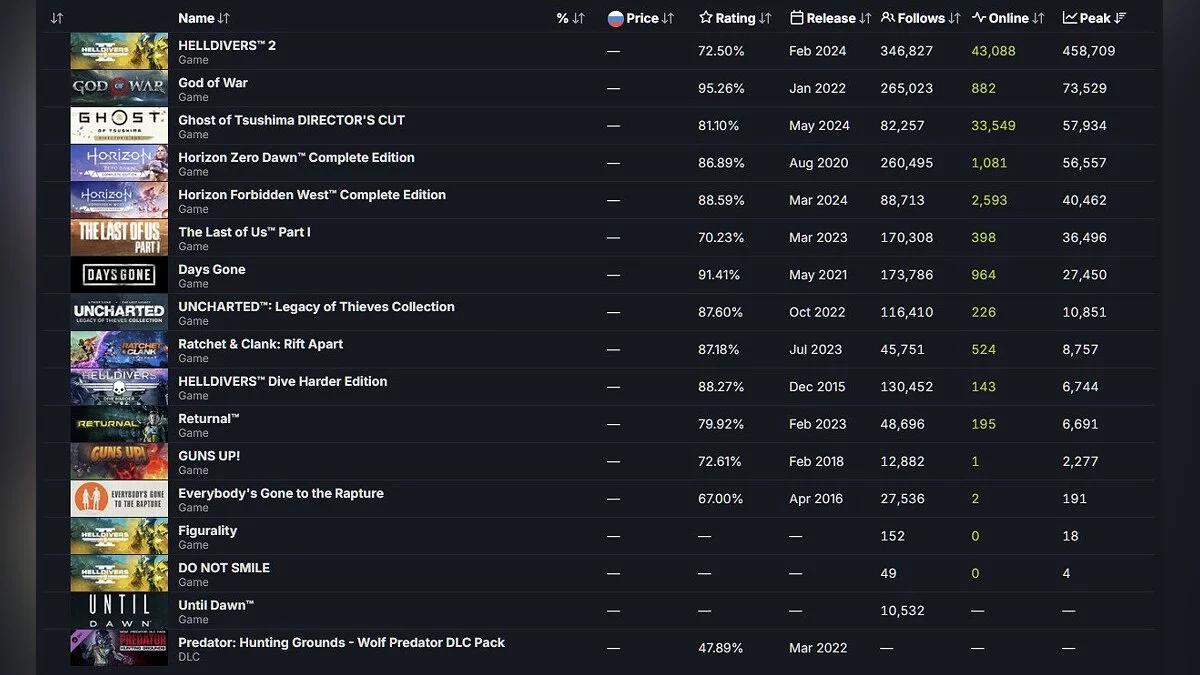This screenshot has width=1200, height=675.
Task: Click the star Rating icon
Action: [x=706, y=18]
